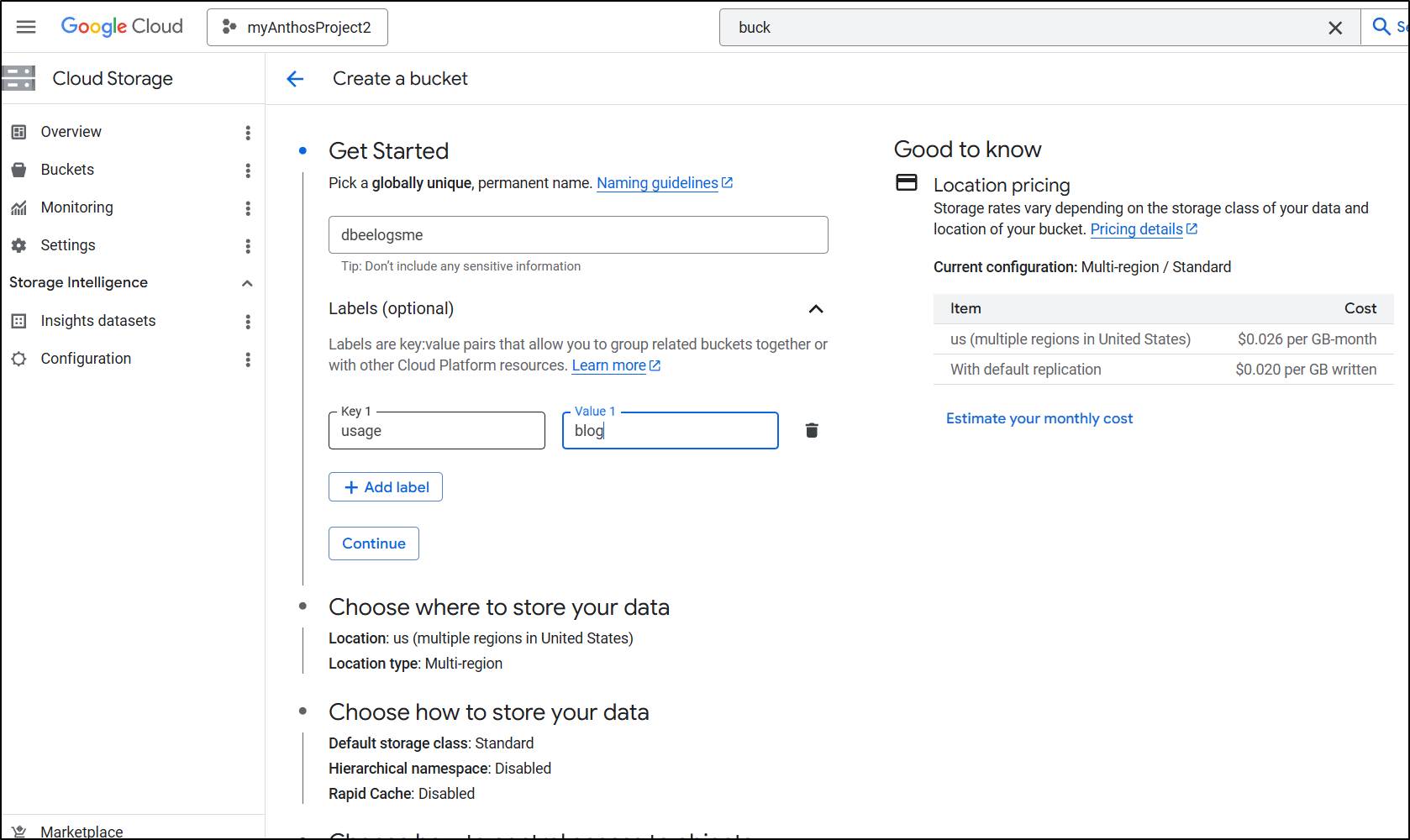Collapse the Labels (optional) section
Screen dimensions: 1410x840
(815, 309)
